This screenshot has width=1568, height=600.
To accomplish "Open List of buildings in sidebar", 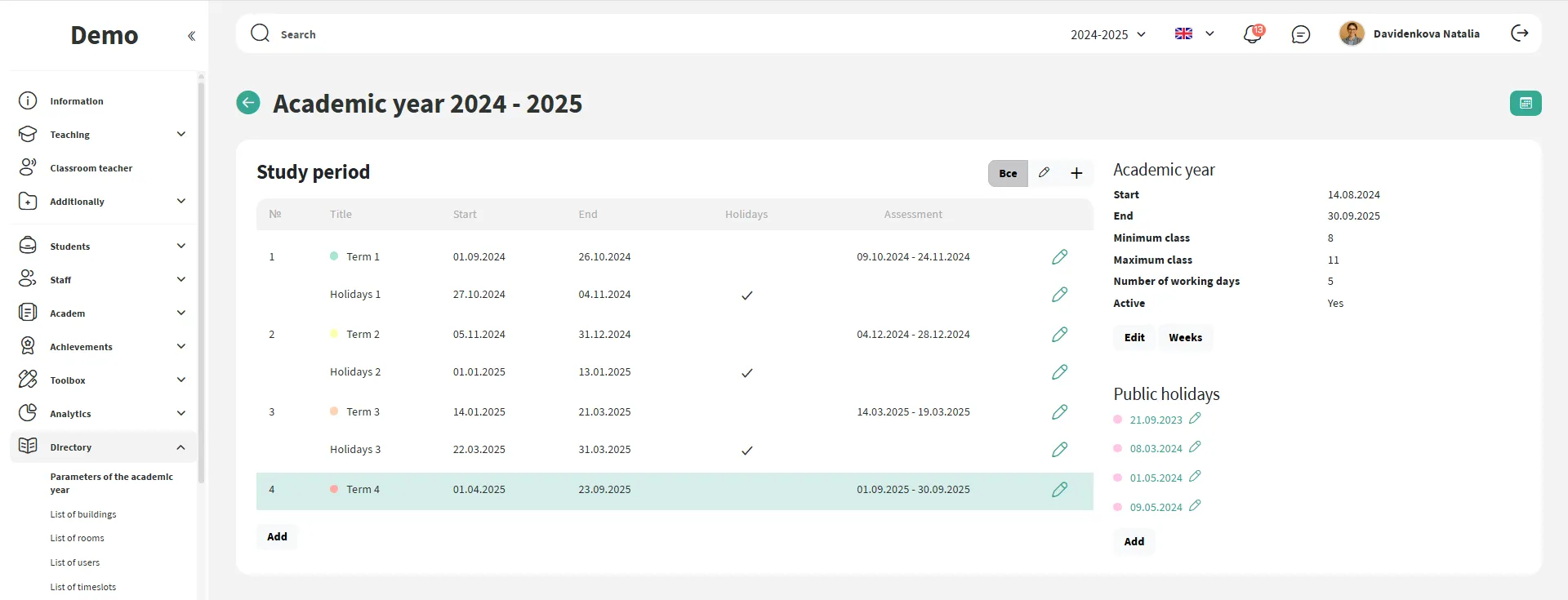I will tap(83, 514).
